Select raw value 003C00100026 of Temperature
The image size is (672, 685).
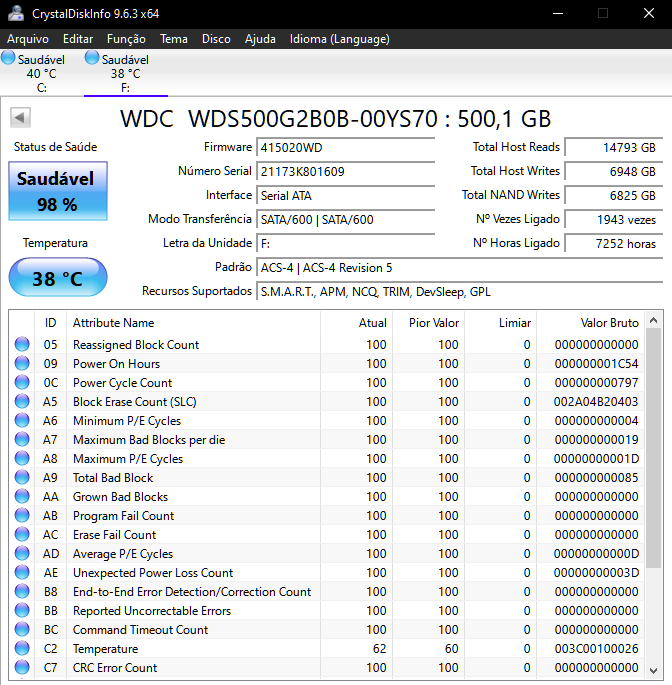(x=596, y=649)
